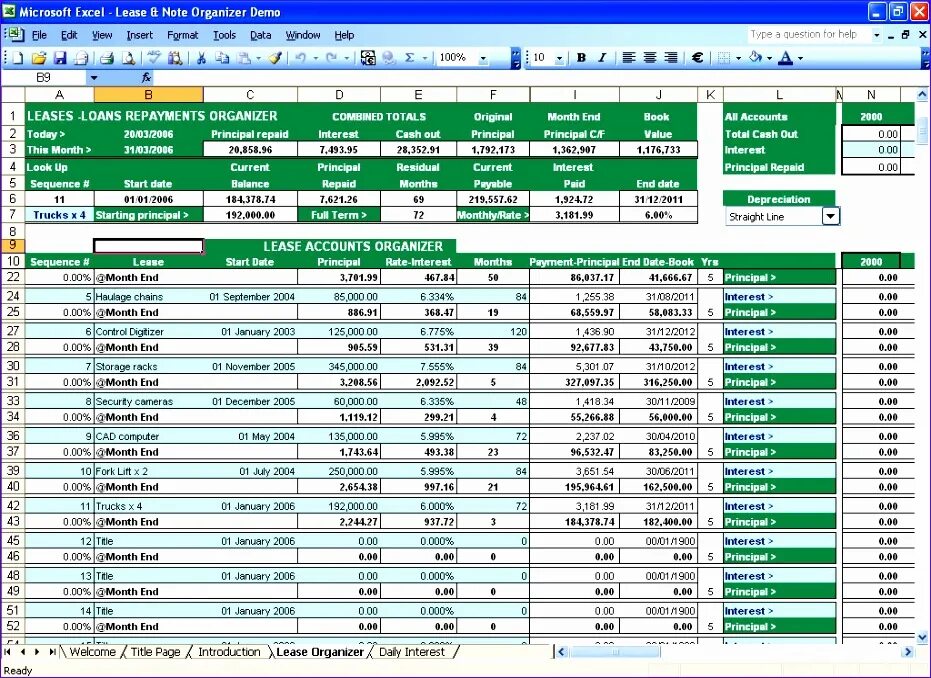This screenshot has width=931, height=678.
Task: Select the Security cameras lease cell
Action: (x=148, y=401)
